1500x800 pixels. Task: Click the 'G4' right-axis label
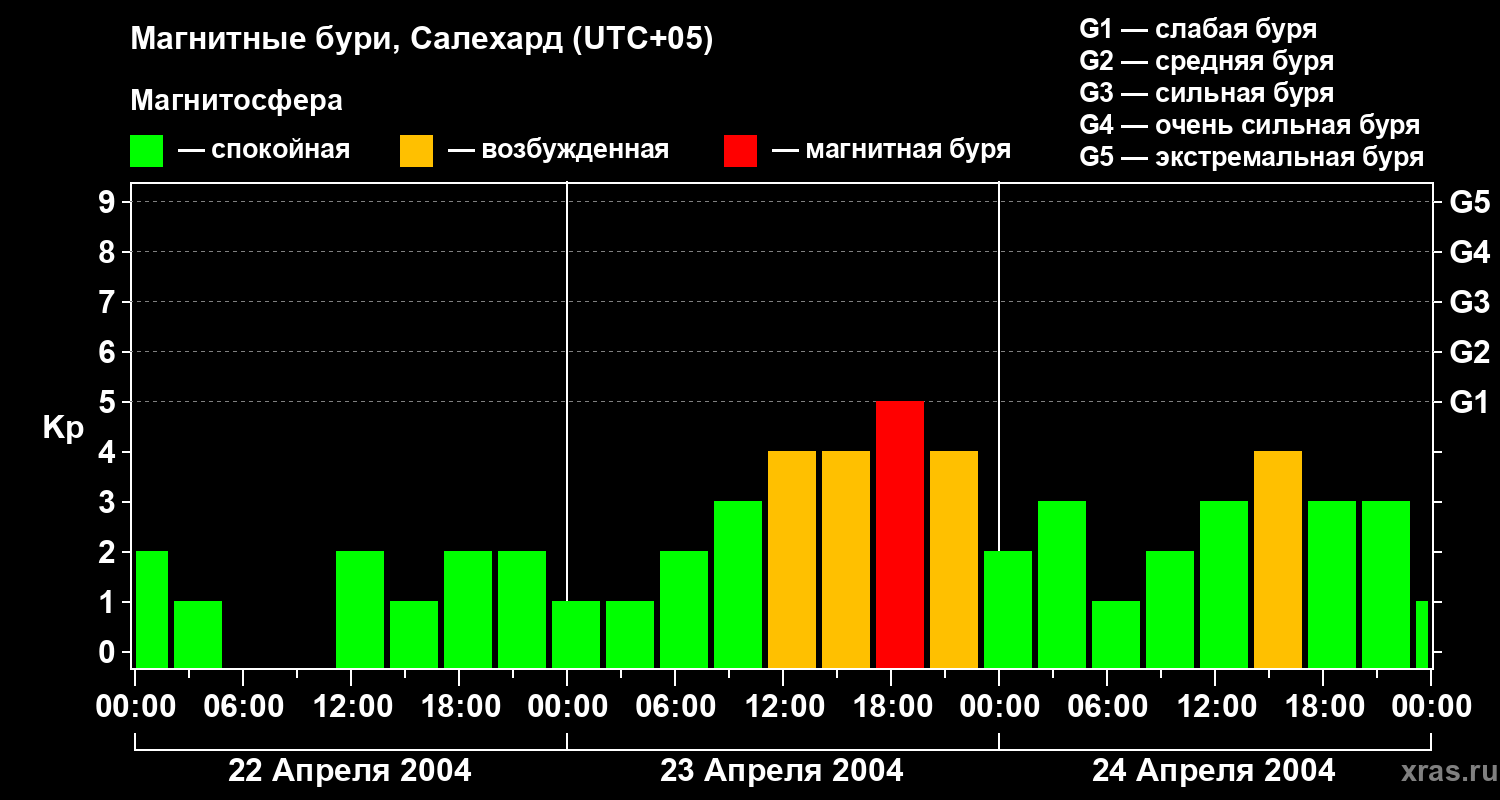[x=1469, y=253]
